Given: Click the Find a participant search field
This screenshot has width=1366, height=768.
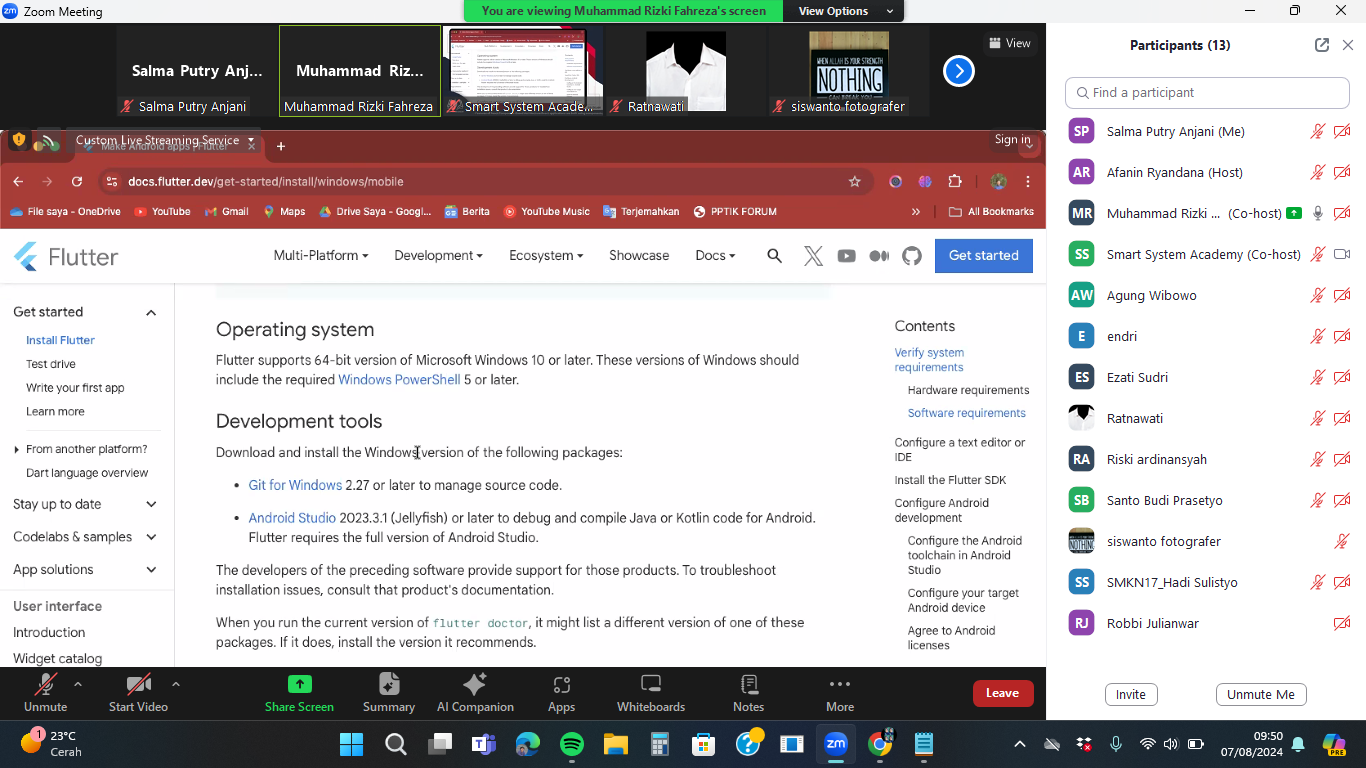Looking at the screenshot, I should pos(1207,92).
